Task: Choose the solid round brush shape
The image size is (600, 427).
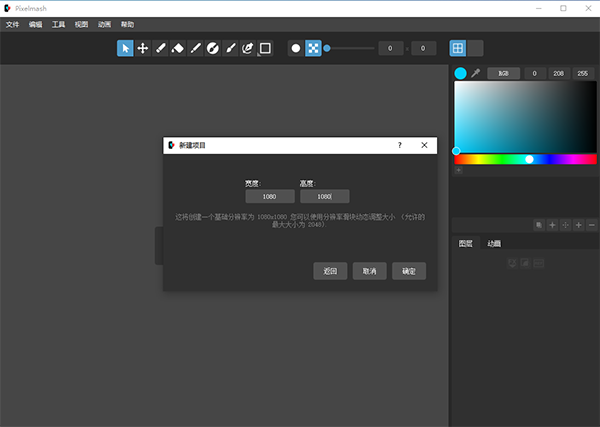Action: coord(295,48)
